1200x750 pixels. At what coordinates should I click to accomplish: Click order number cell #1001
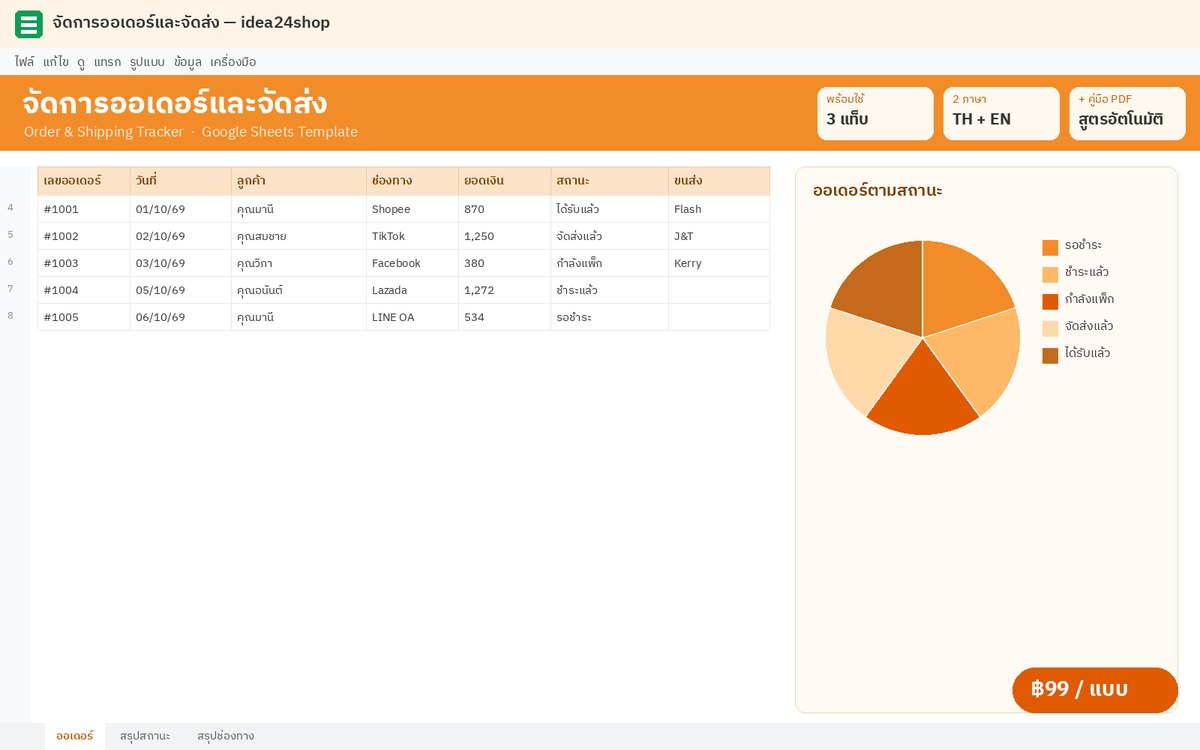[84, 209]
